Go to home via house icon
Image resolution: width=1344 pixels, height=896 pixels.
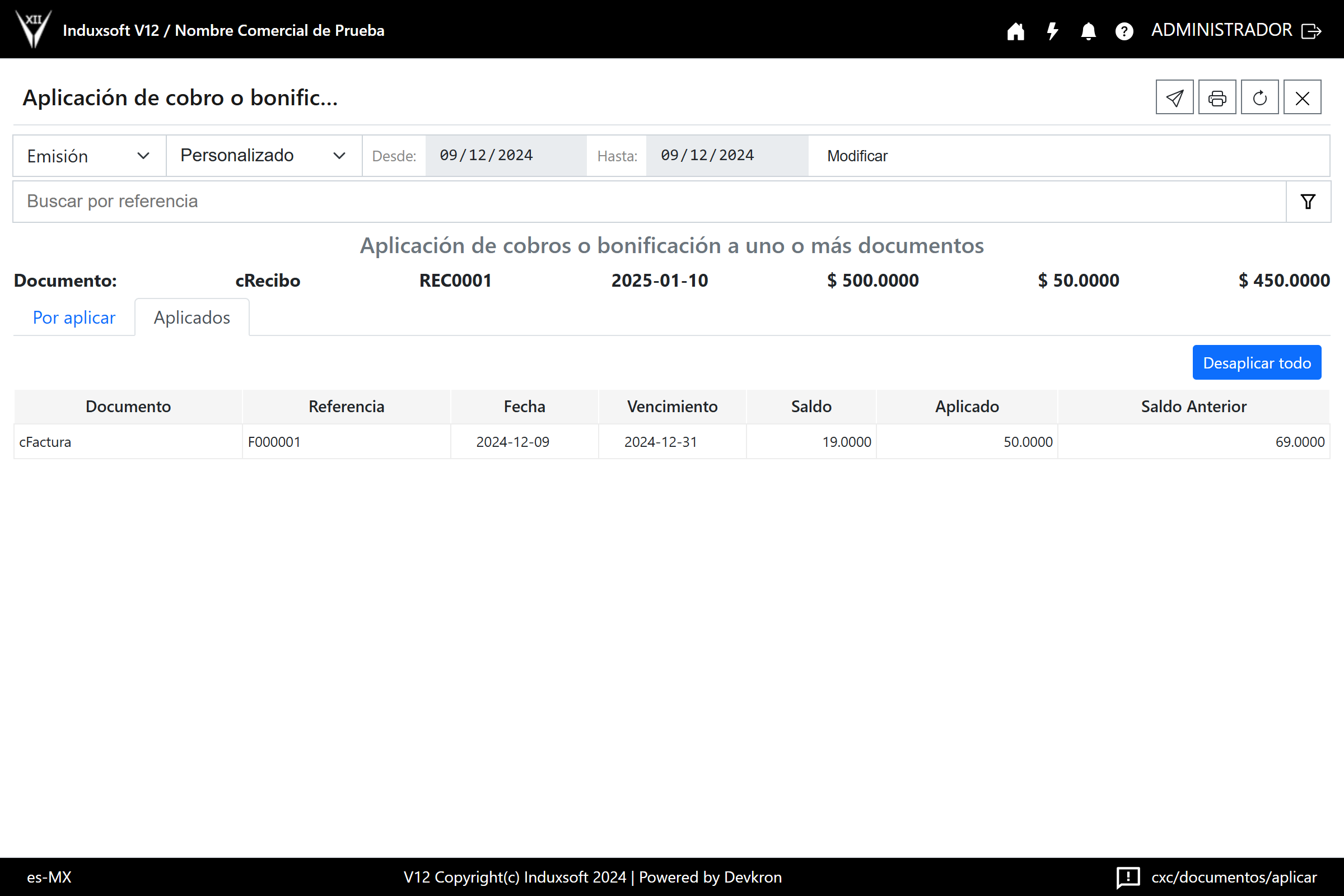point(1015,31)
